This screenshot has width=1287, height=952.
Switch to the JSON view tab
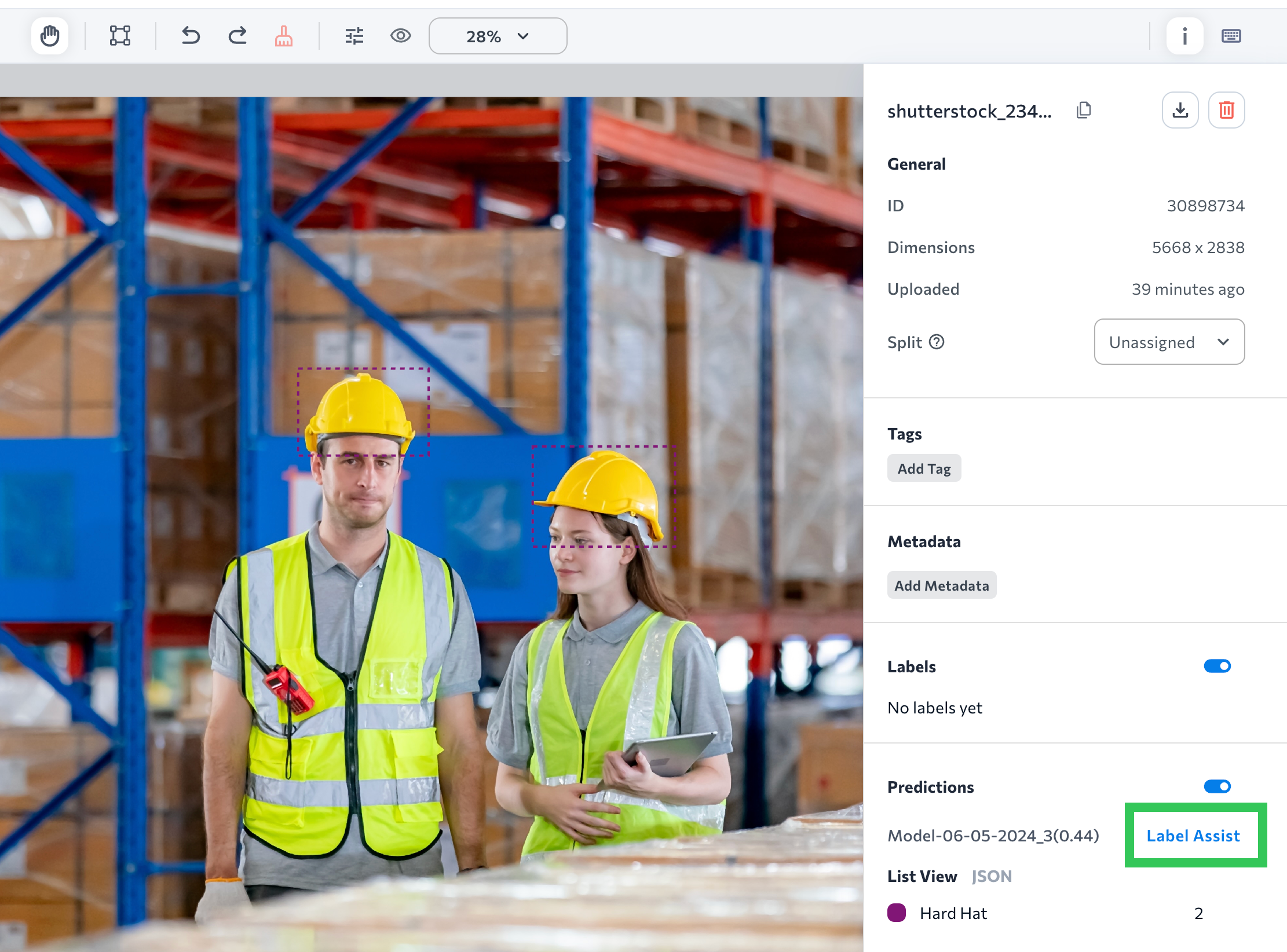[992, 876]
